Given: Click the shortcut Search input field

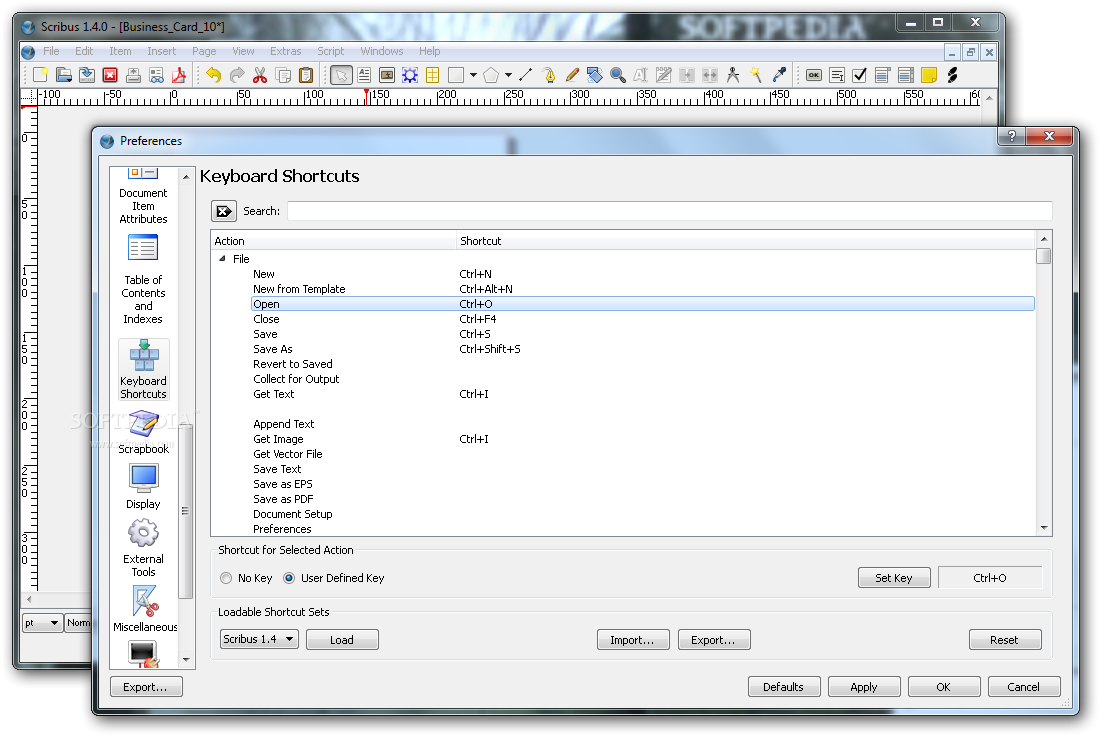Looking at the screenshot, I should click(x=669, y=210).
